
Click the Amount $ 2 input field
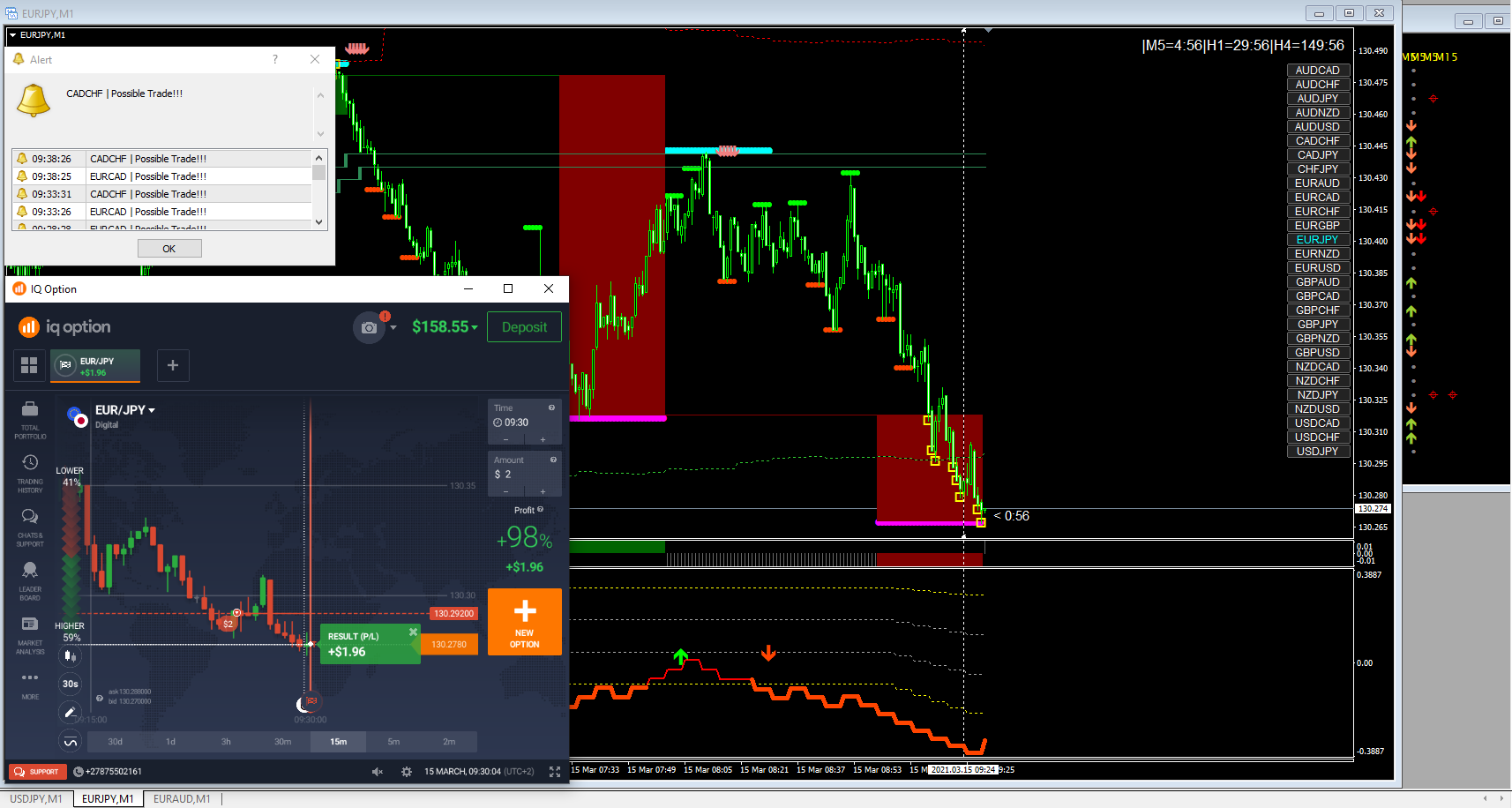click(x=525, y=475)
